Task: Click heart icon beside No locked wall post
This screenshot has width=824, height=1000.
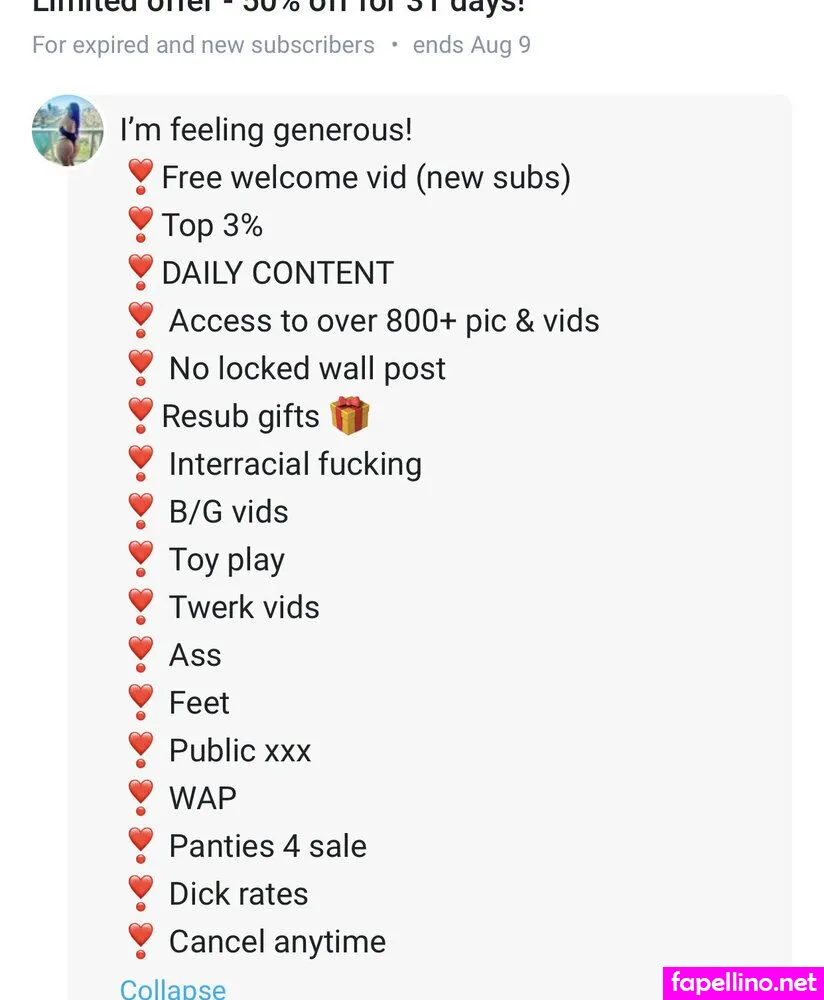Action: coord(141,368)
